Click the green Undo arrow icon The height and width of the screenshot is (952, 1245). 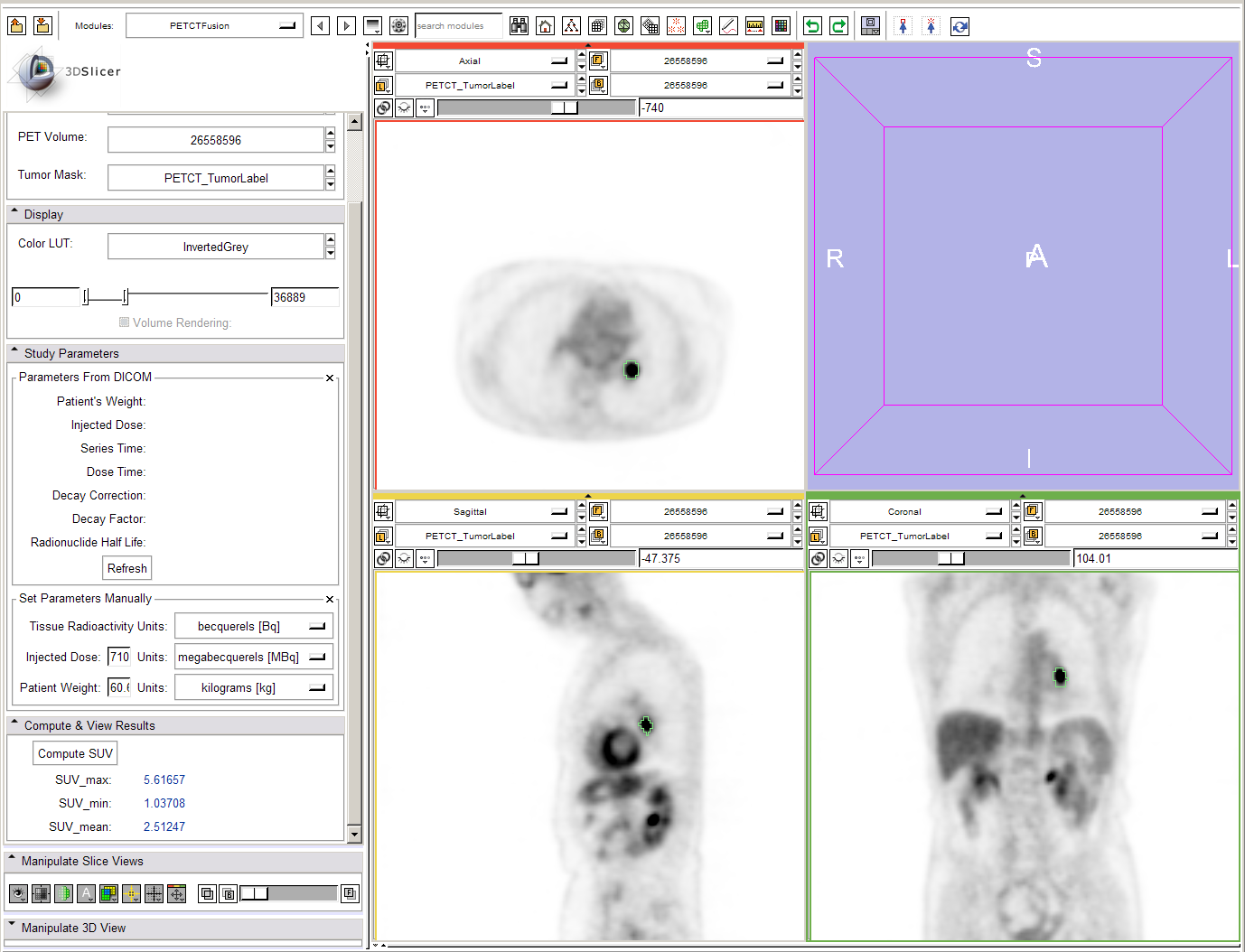click(x=812, y=25)
